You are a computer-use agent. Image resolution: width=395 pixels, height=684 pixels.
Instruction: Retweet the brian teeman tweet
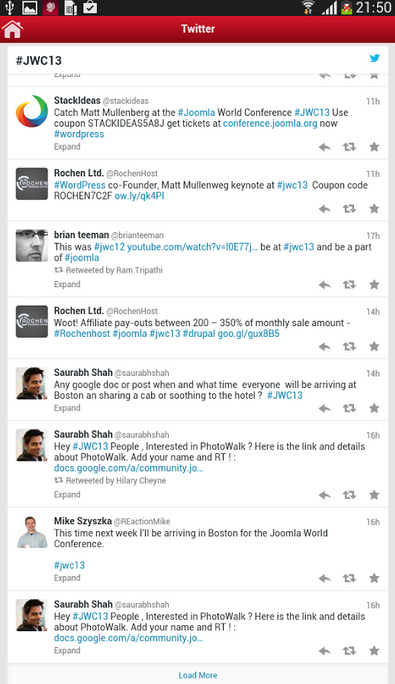click(349, 285)
